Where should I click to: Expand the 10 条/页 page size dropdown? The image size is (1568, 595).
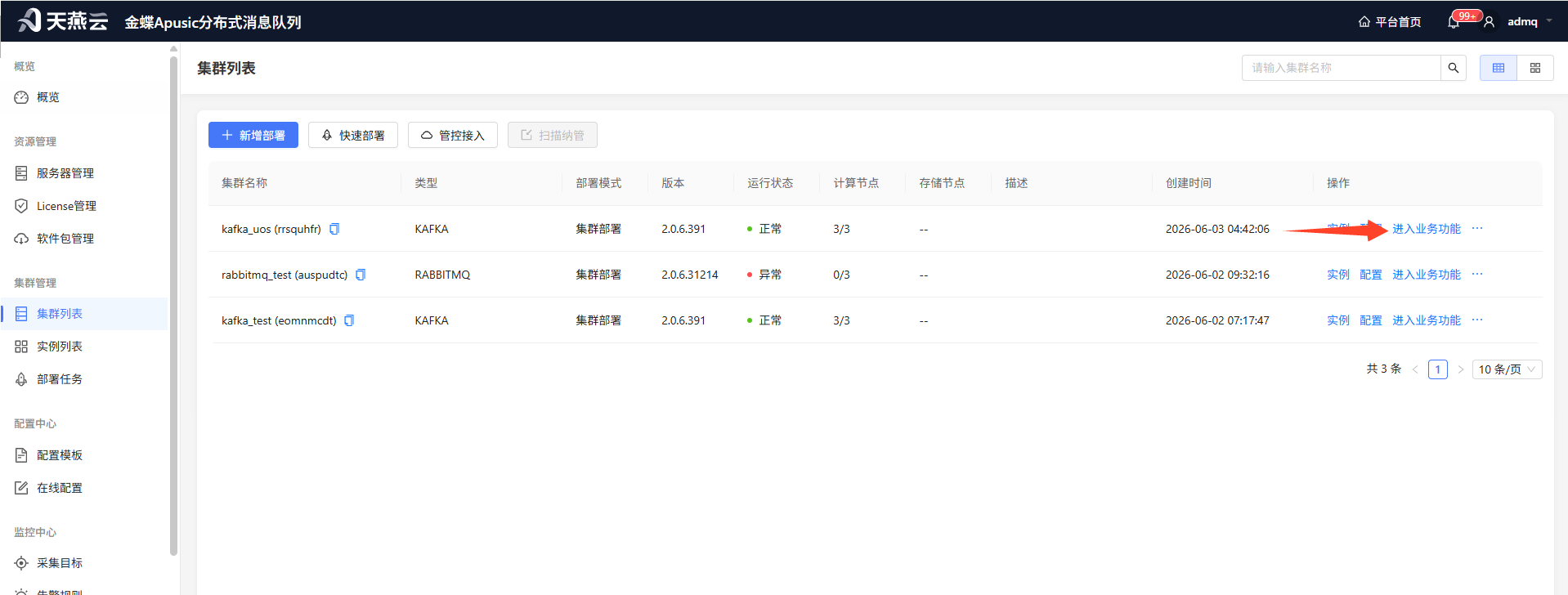[1507, 369]
